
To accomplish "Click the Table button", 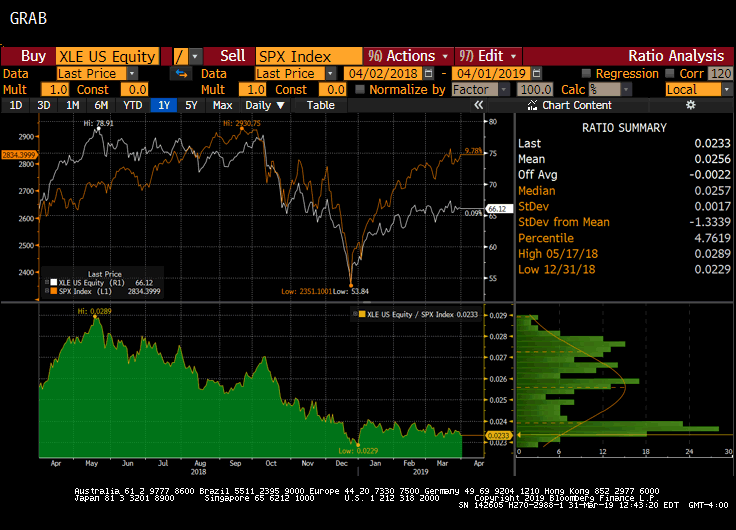I will click(321, 105).
